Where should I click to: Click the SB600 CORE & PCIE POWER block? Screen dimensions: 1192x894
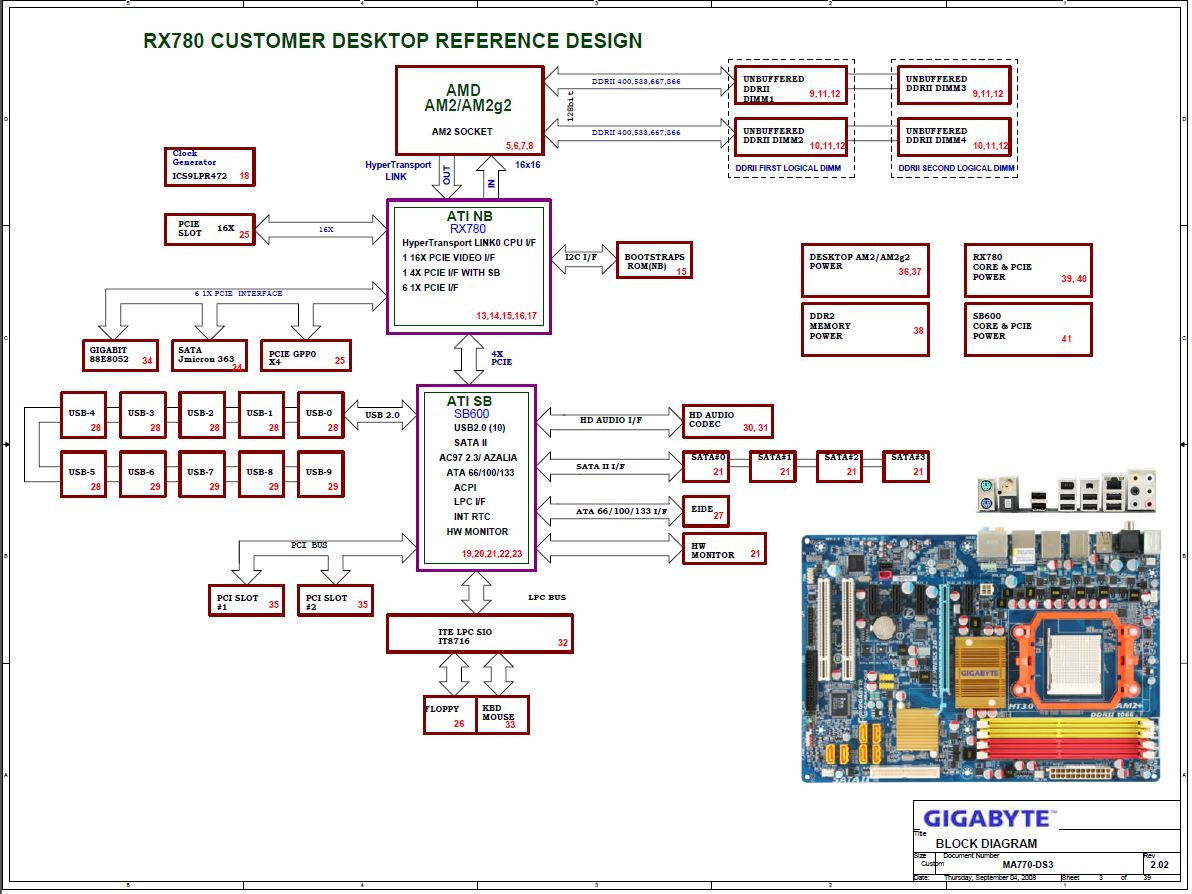1028,329
